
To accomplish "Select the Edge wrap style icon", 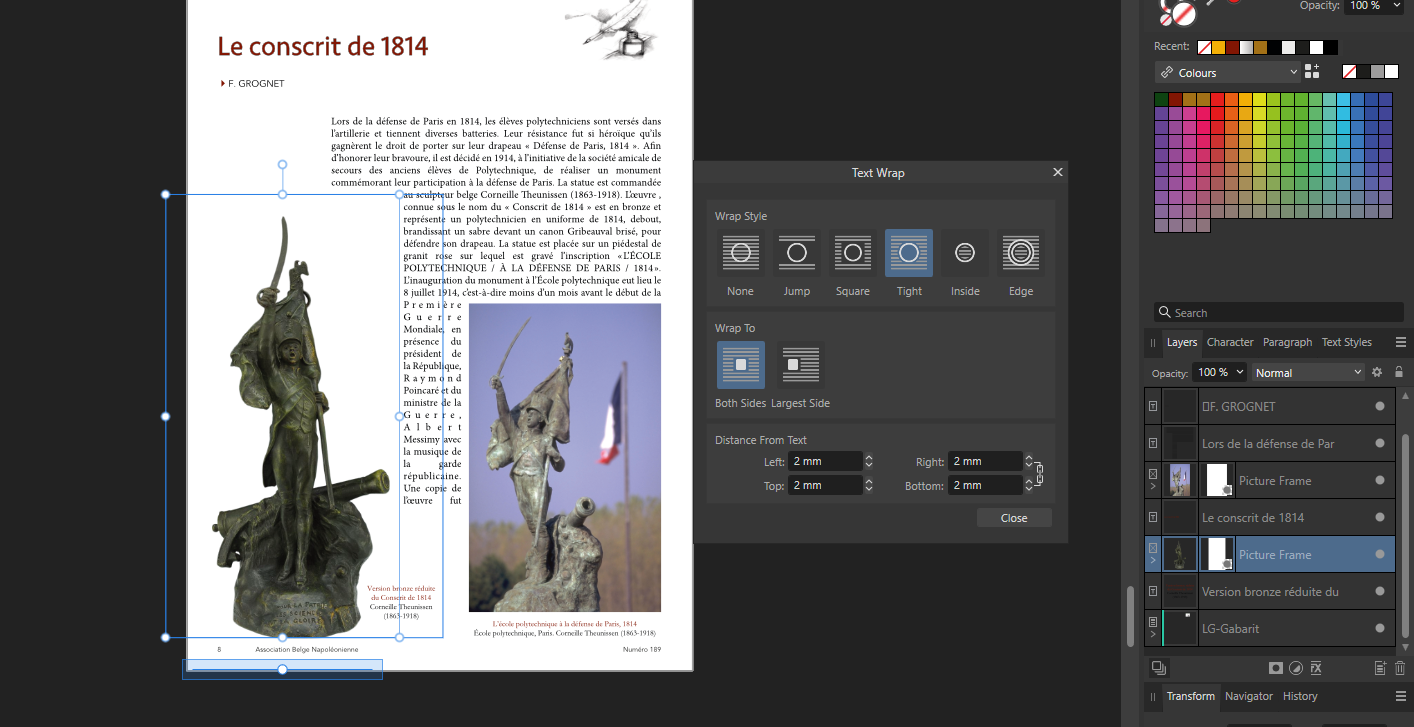I will click(1021, 253).
